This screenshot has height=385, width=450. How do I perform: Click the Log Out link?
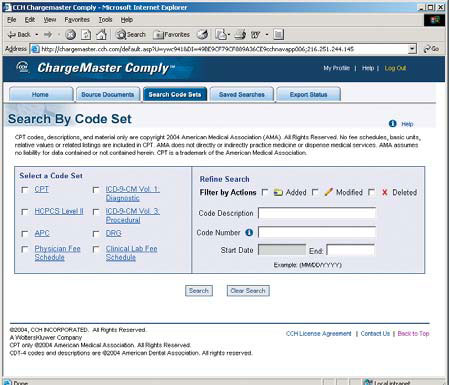click(395, 68)
